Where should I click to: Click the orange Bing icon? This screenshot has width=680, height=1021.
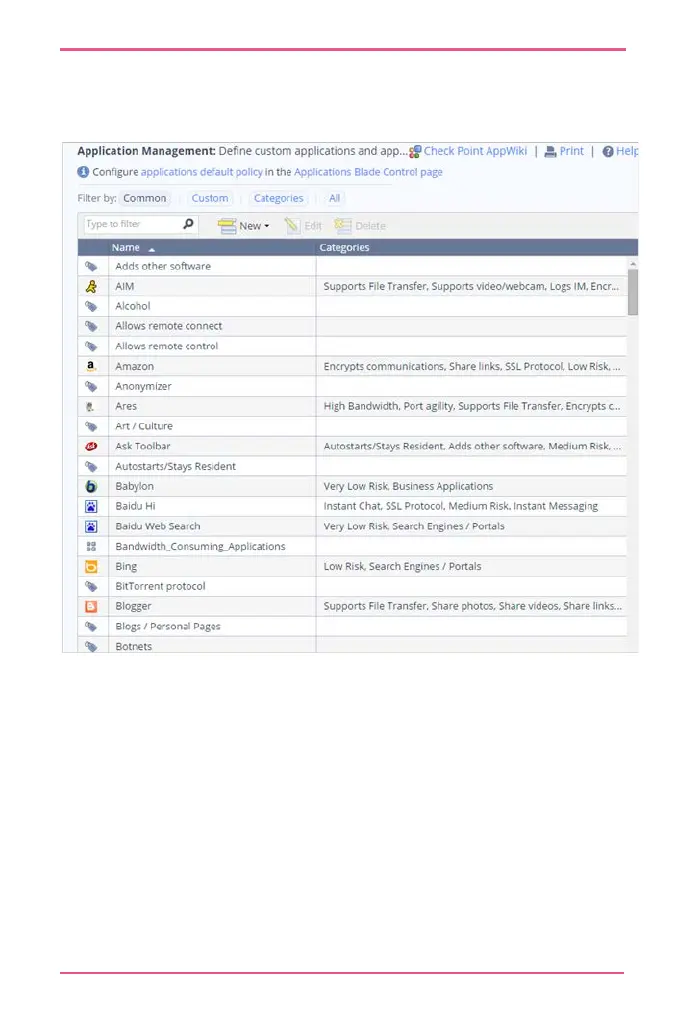[x=91, y=566]
